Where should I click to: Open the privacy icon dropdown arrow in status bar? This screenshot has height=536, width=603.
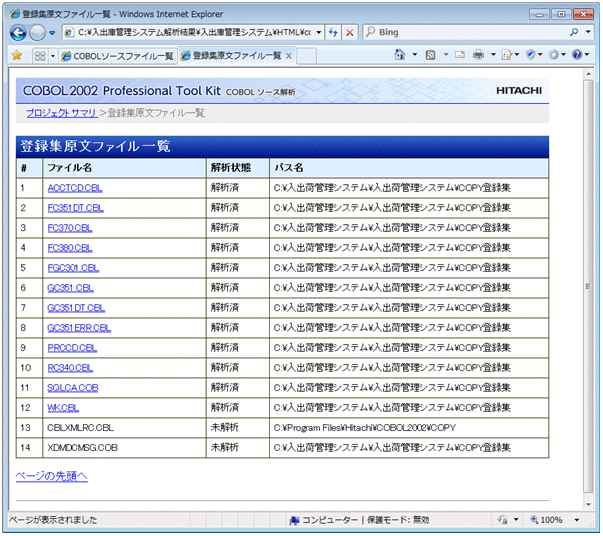tap(516, 520)
